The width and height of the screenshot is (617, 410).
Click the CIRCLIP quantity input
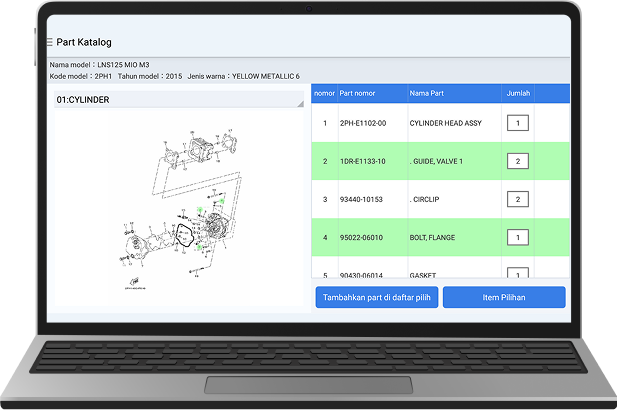click(517, 199)
